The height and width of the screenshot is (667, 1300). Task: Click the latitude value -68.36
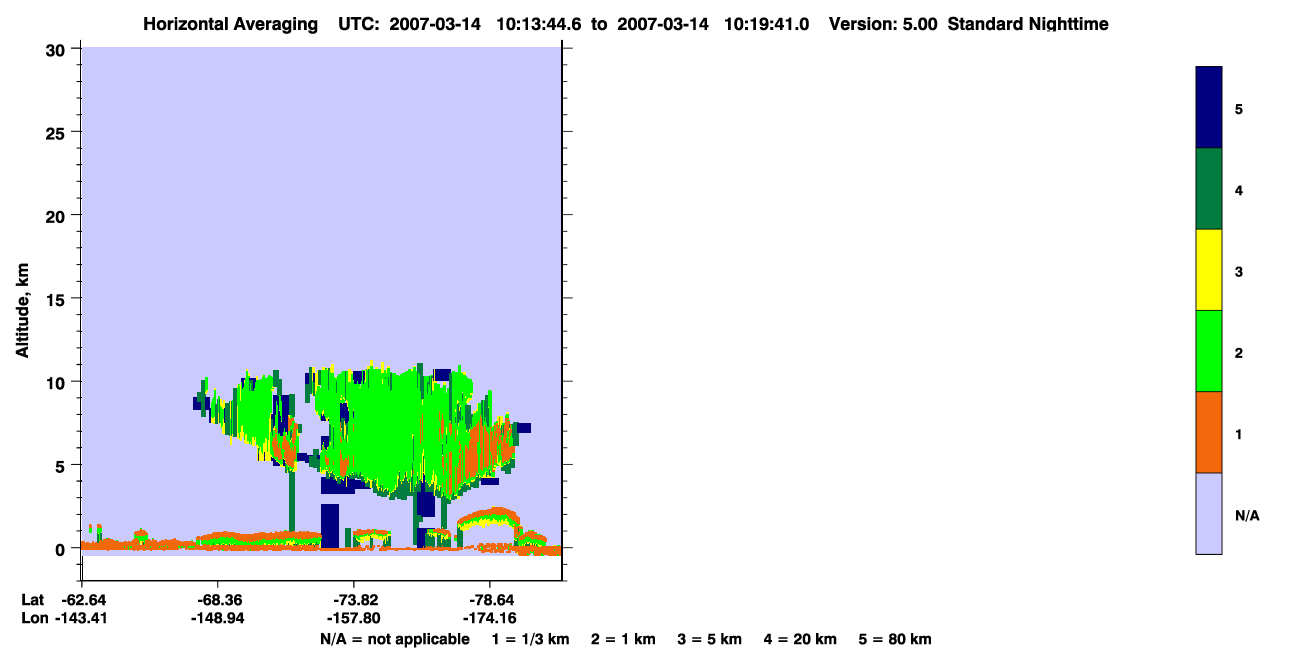(218, 600)
